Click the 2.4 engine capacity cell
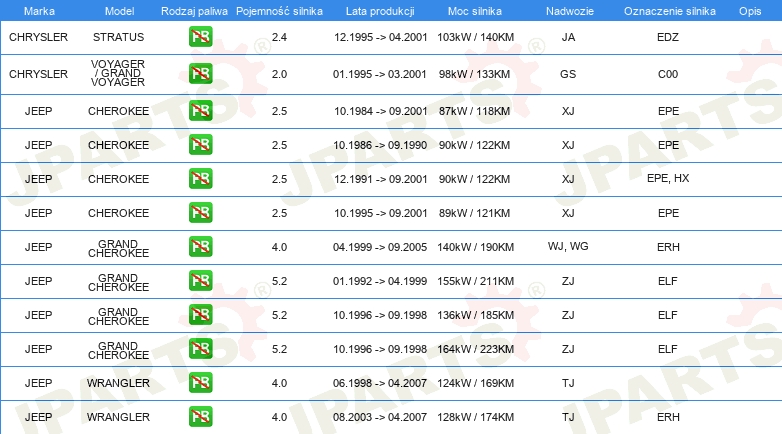The image size is (782, 434). pyautogui.click(x=279, y=37)
